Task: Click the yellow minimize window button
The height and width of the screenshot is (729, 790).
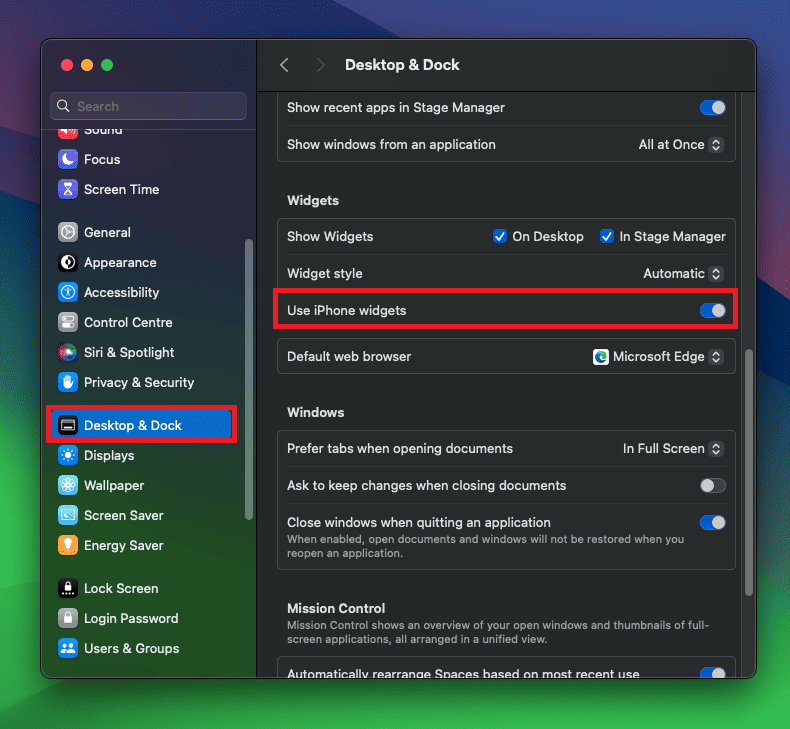Action: [x=87, y=65]
